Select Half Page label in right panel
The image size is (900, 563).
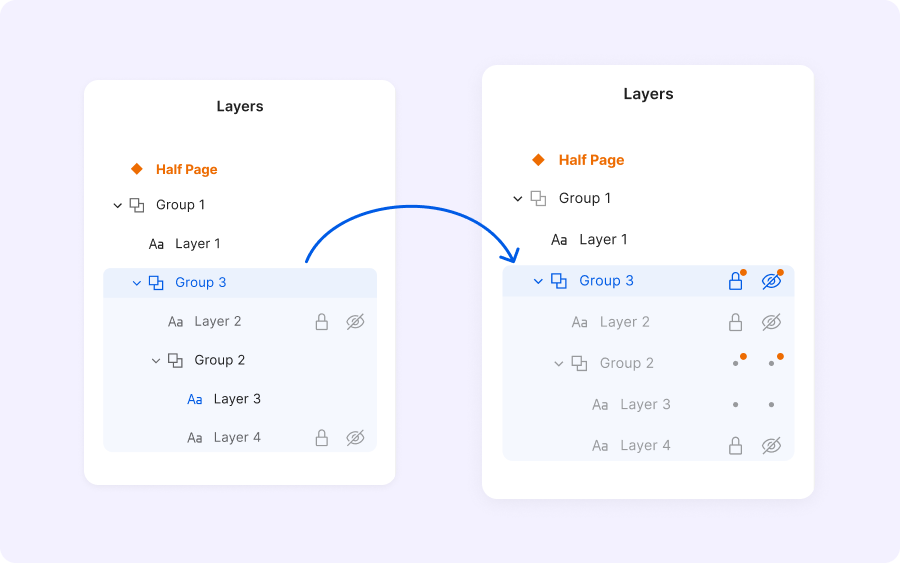click(591, 160)
